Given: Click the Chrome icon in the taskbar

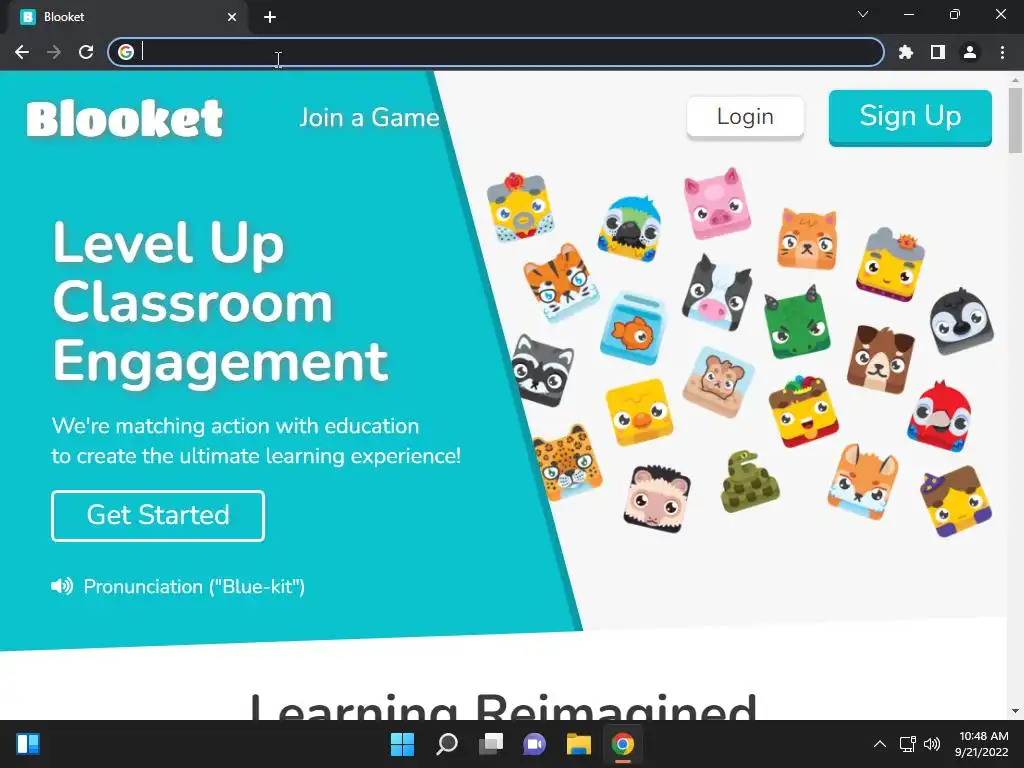Looking at the screenshot, I should (x=622, y=744).
